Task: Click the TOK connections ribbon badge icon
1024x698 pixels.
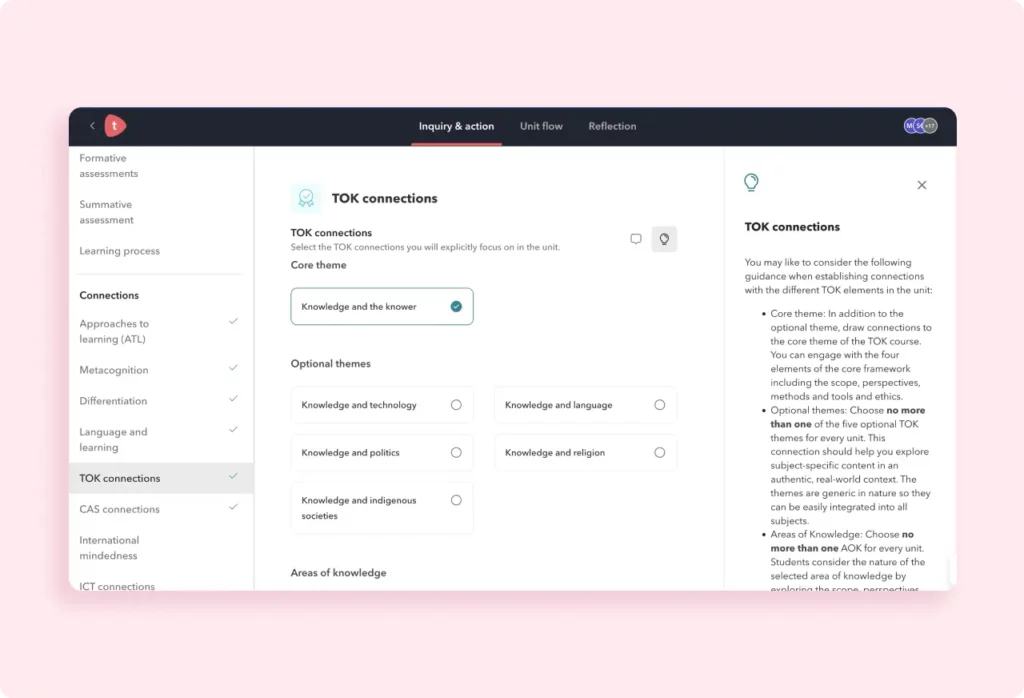Action: pos(306,198)
